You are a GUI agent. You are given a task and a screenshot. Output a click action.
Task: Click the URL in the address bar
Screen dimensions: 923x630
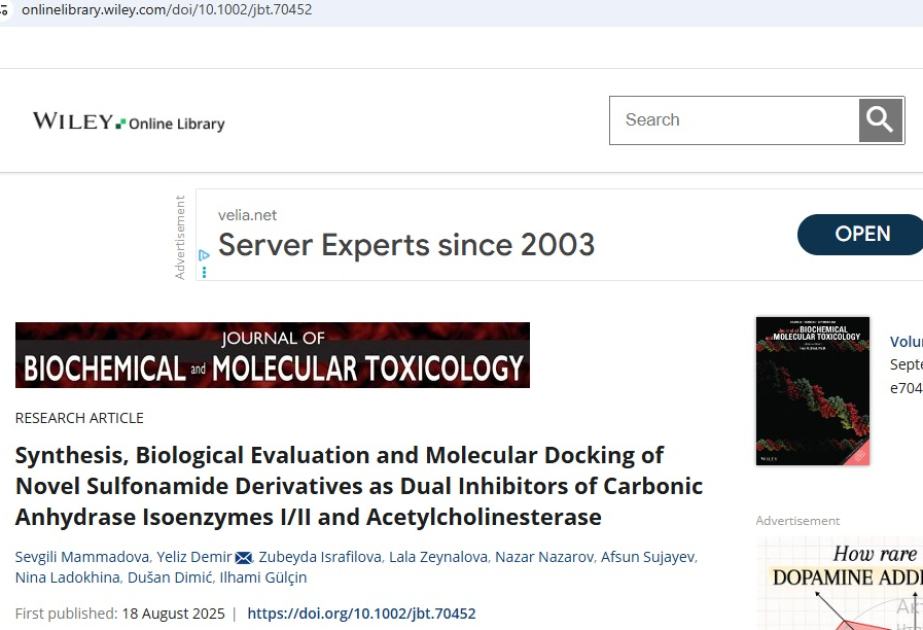tap(167, 9)
